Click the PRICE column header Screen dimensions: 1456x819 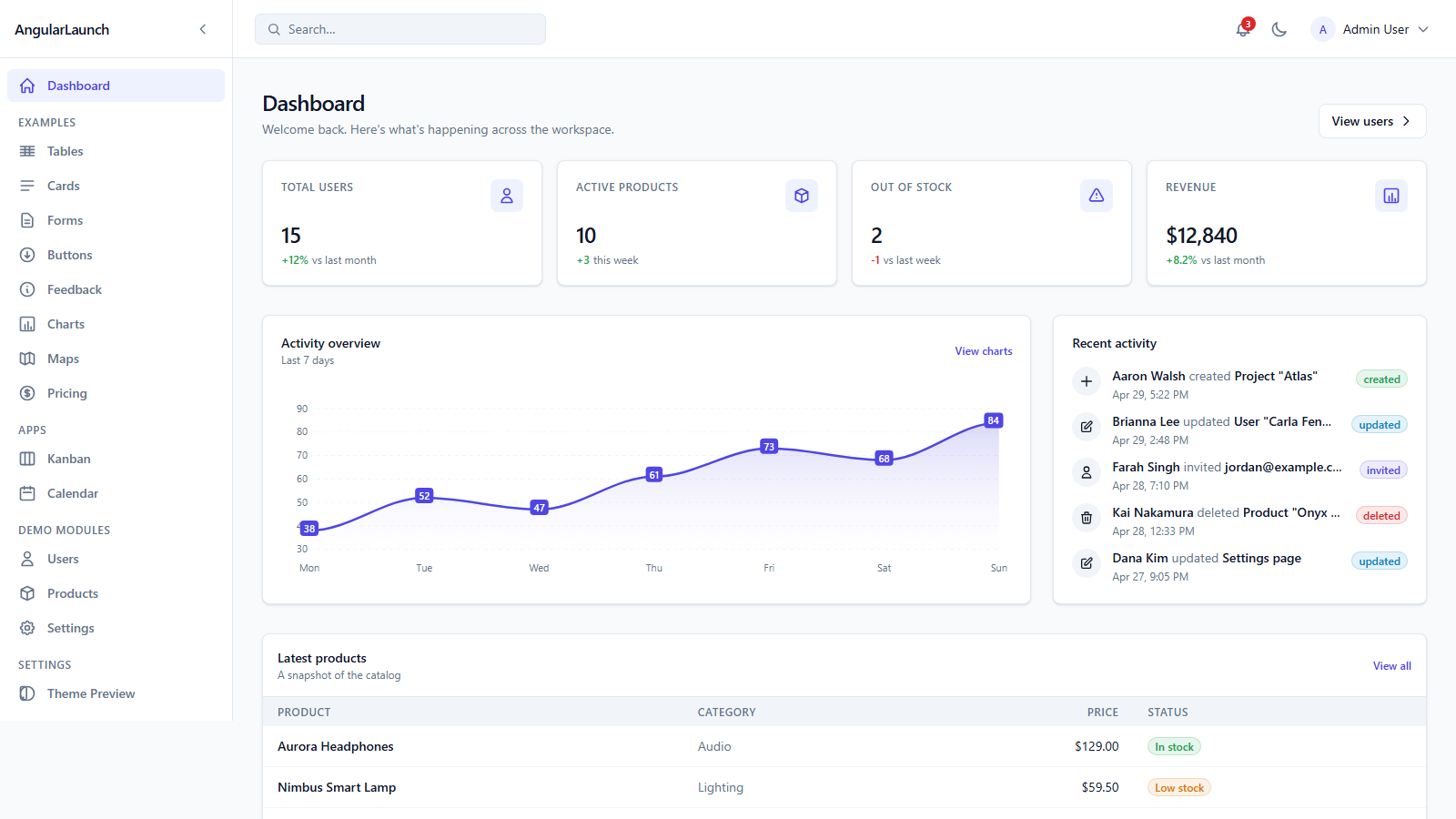(1103, 713)
